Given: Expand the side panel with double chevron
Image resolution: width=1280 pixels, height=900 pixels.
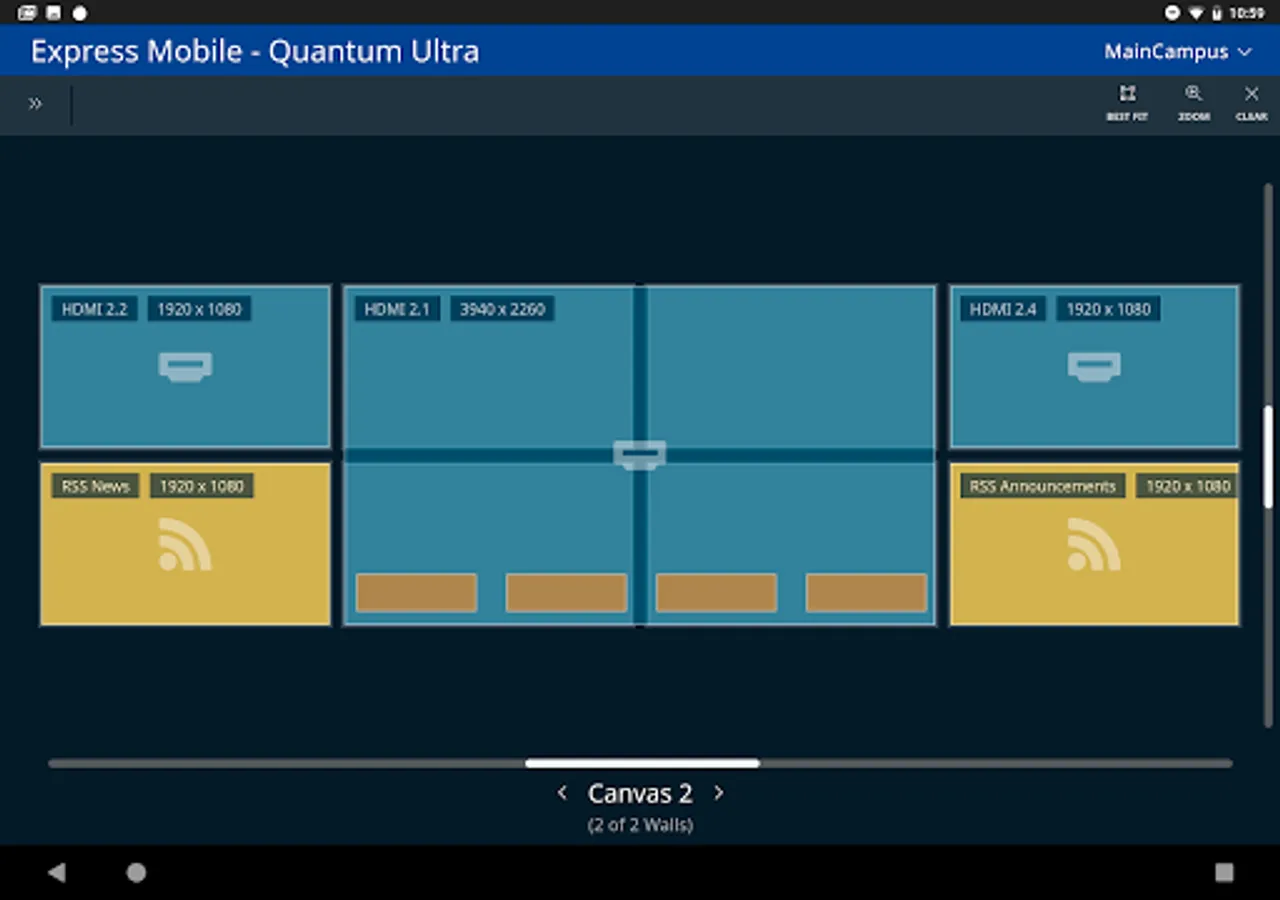Looking at the screenshot, I should [35, 104].
